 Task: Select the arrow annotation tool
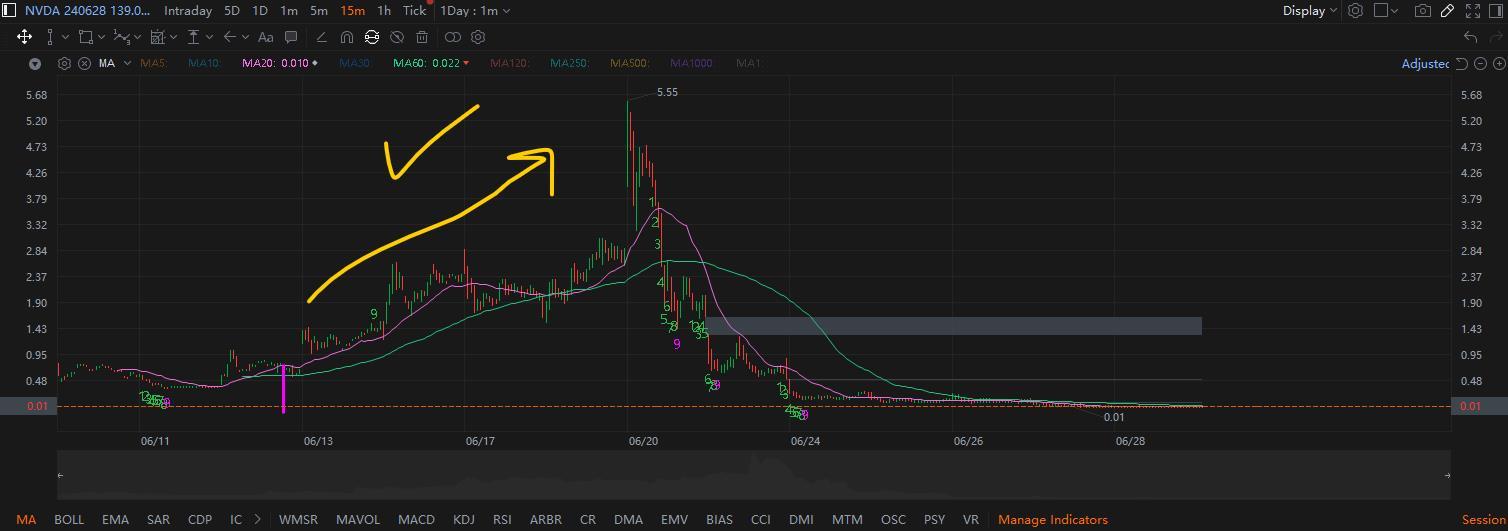tap(229, 37)
